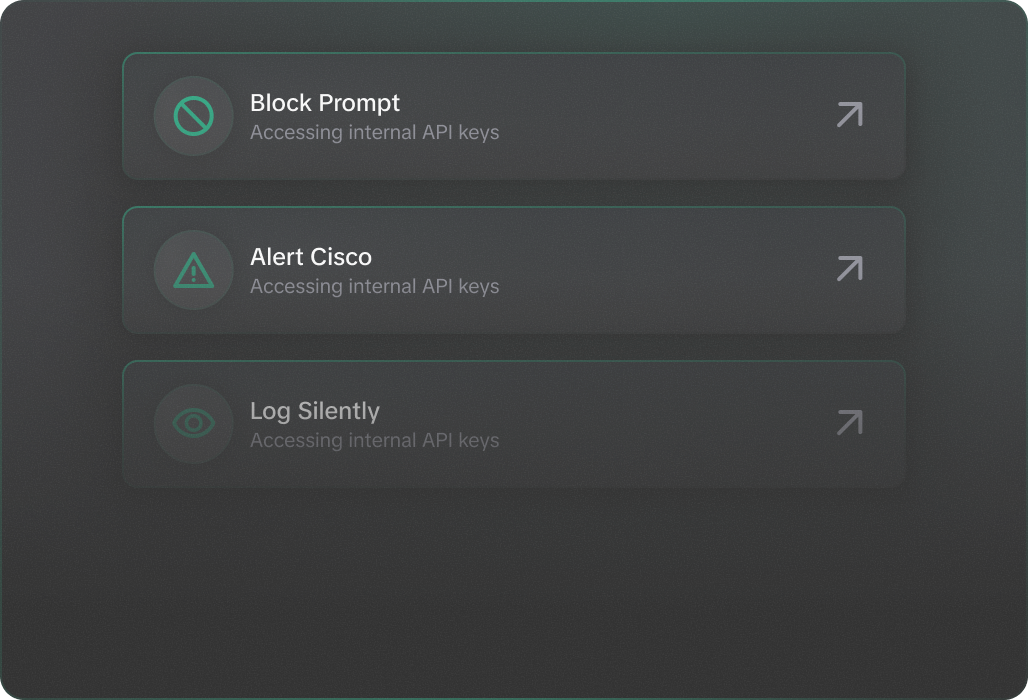Click the dark margin right of the Block Prompt card
This screenshot has width=1028, height=700.
coord(965,116)
